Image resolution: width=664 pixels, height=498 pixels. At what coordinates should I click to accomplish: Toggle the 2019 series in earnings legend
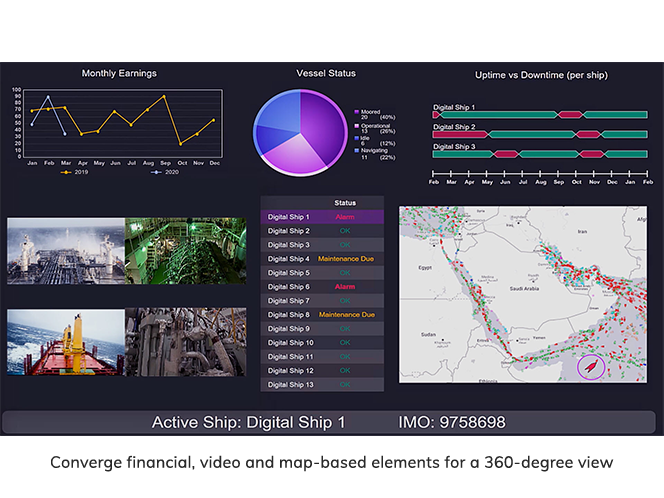point(72,172)
